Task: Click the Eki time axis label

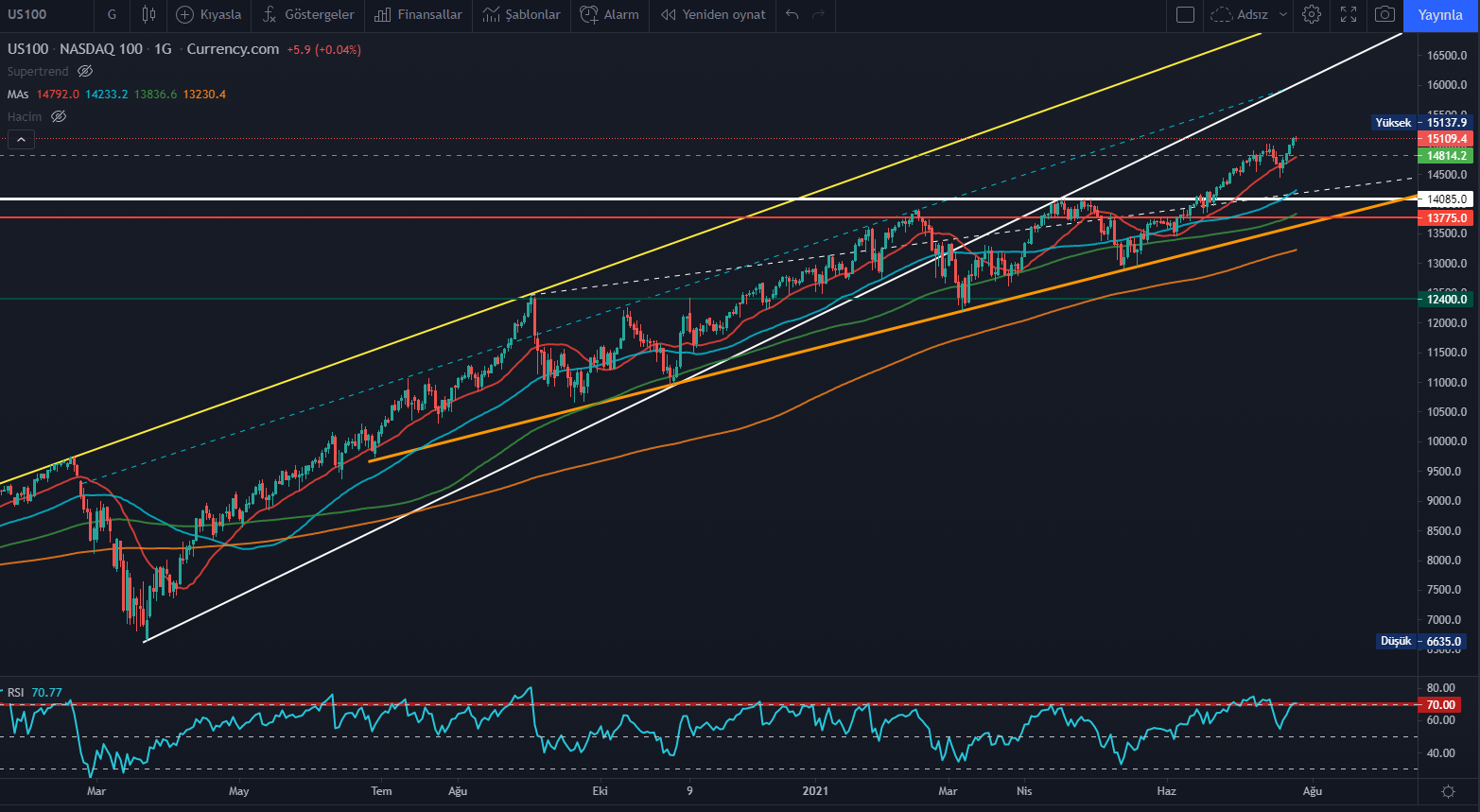Action: point(600,791)
